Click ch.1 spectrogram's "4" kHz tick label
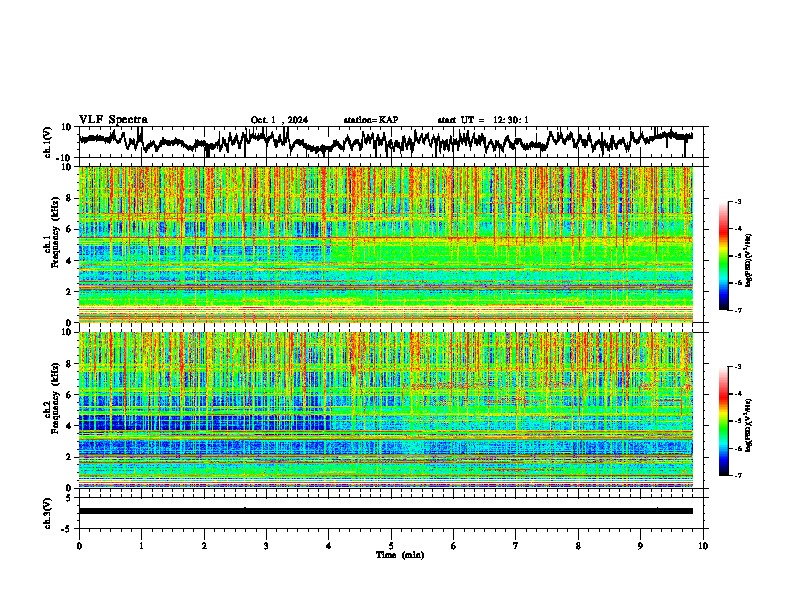Screen dimensions: 792x612 (x=69, y=261)
